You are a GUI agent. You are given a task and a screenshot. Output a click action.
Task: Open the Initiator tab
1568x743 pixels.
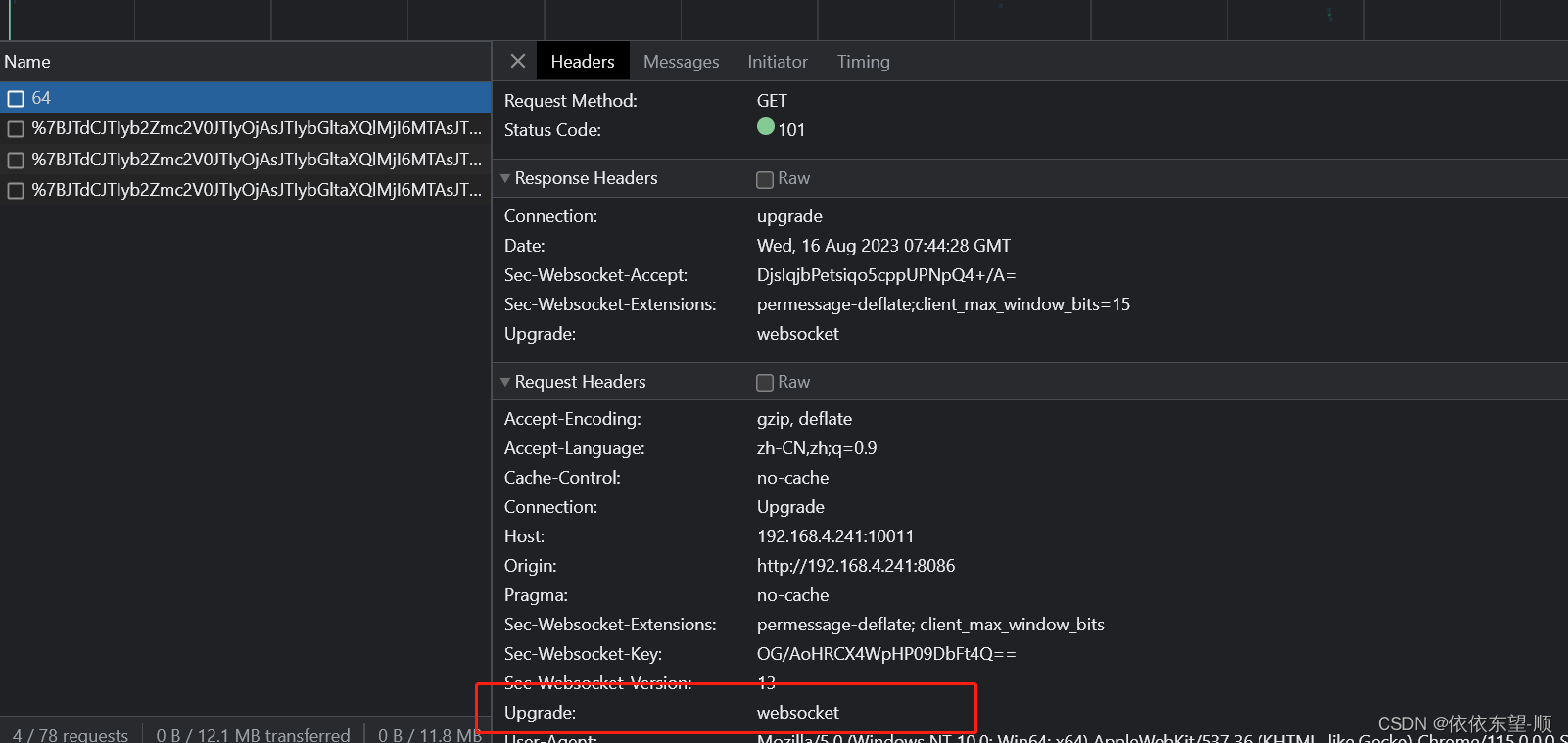(x=778, y=62)
